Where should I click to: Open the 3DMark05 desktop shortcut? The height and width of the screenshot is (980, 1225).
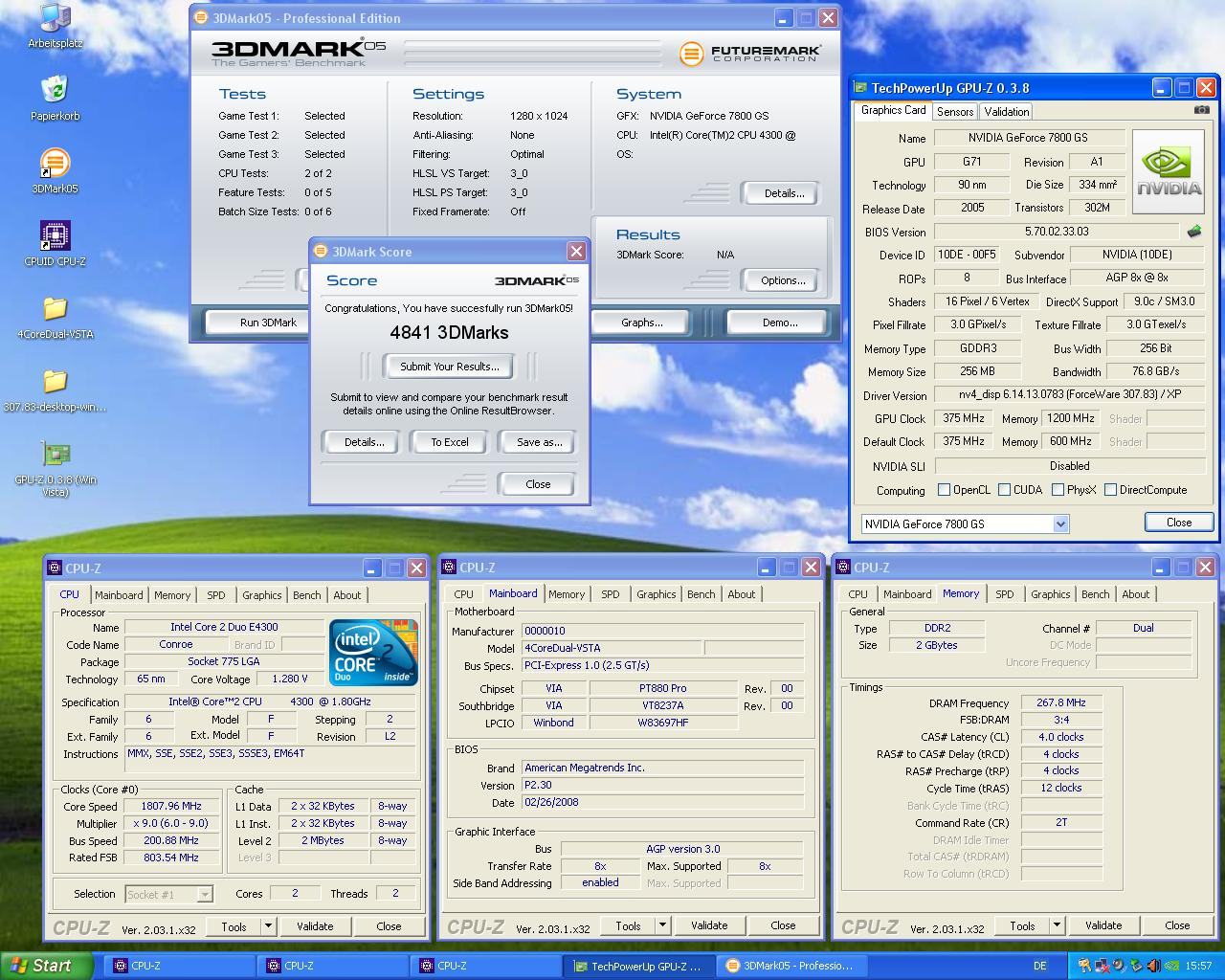click(x=56, y=164)
